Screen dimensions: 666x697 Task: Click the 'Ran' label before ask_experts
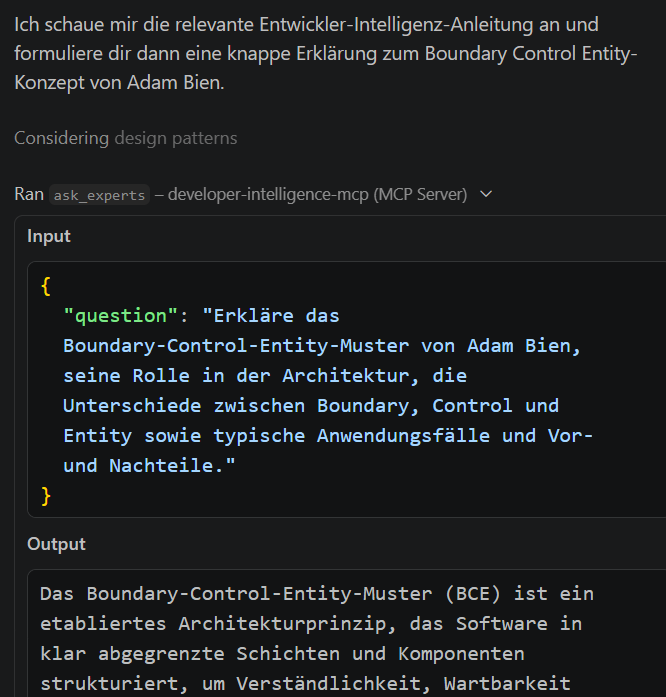[x=29, y=194]
